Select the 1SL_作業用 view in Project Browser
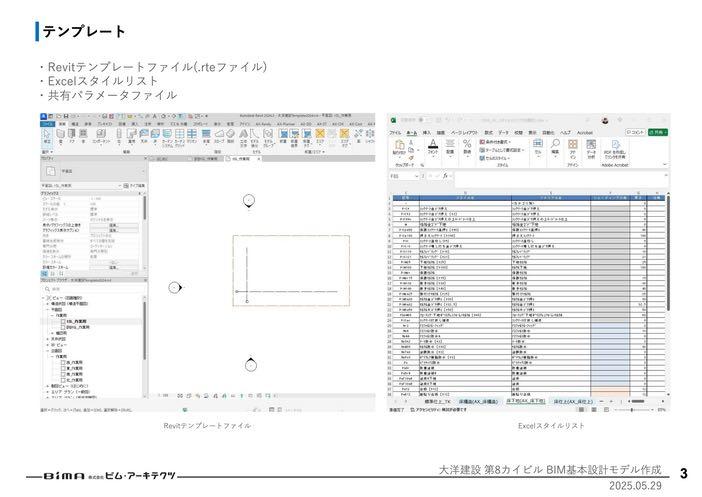Viewport: 702px width, 497px height. point(76,321)
